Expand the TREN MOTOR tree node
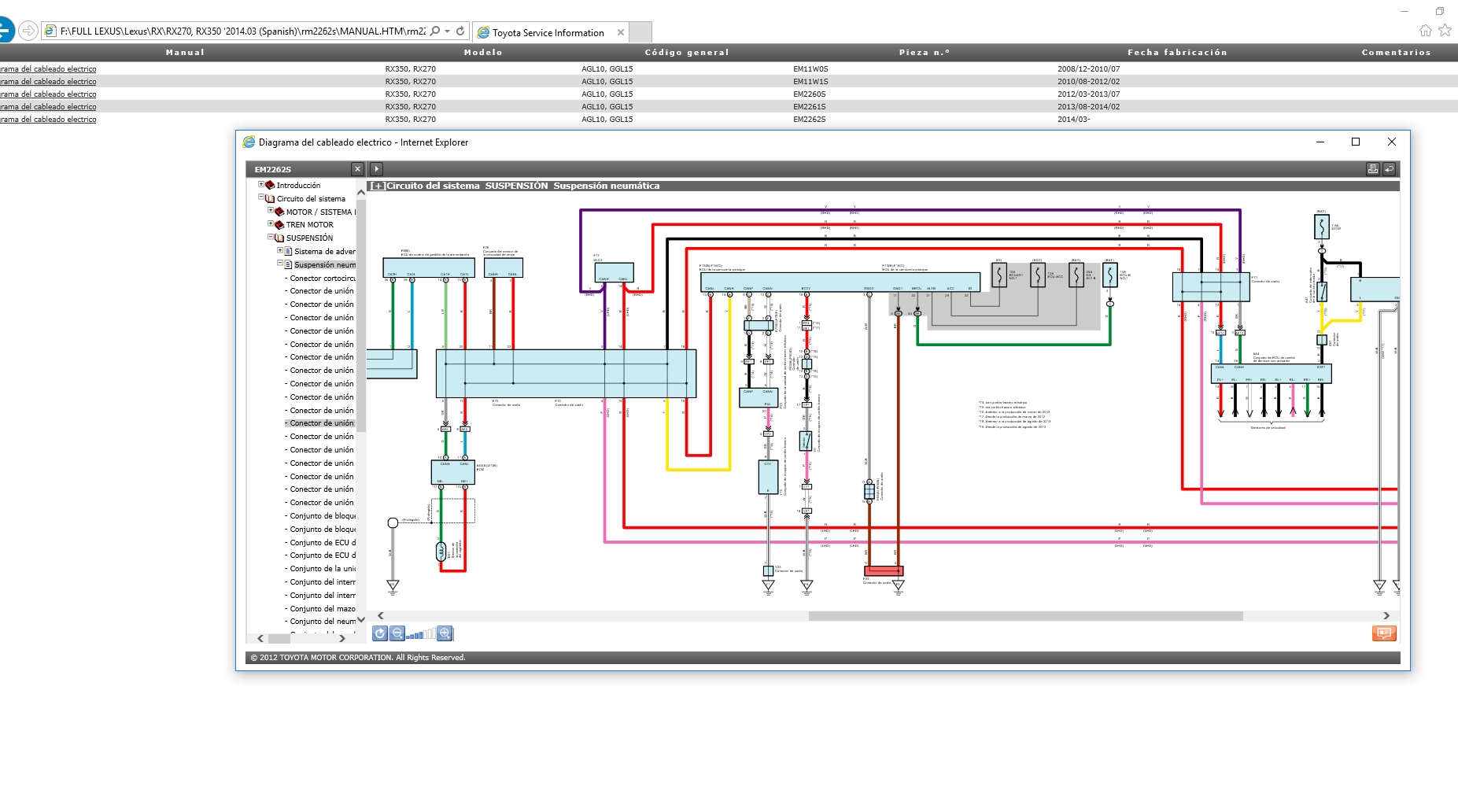Image resolution: width=1458 pixels, height=812 pixels. [x=271, y=223]
